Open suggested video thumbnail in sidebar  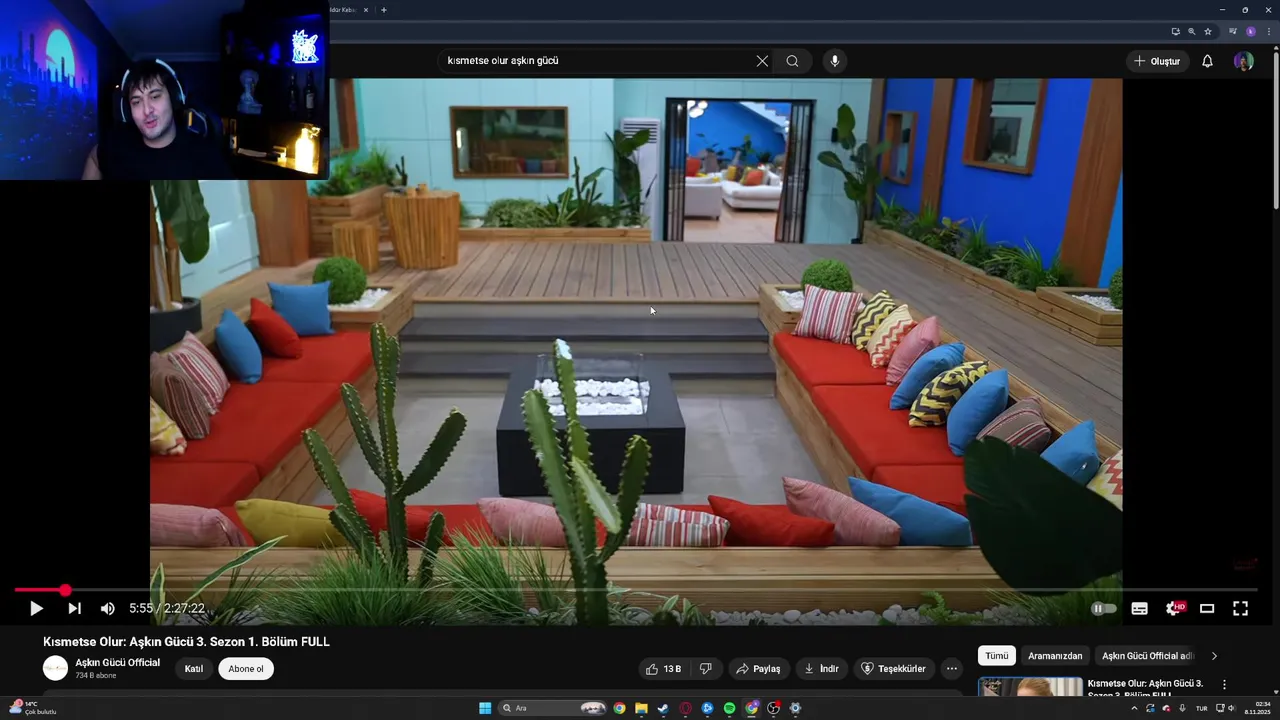pos(1029,686)
